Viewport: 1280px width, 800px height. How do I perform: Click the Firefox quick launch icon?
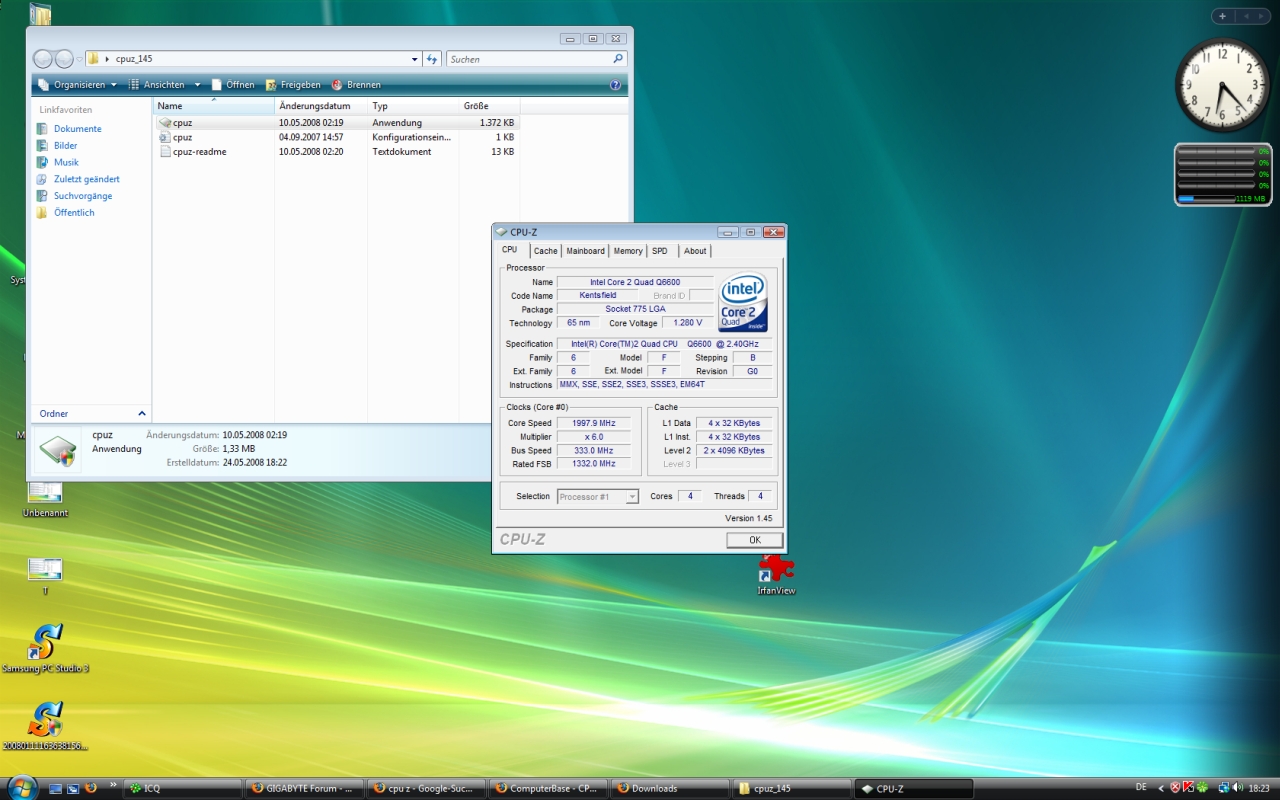click(90, 788)
